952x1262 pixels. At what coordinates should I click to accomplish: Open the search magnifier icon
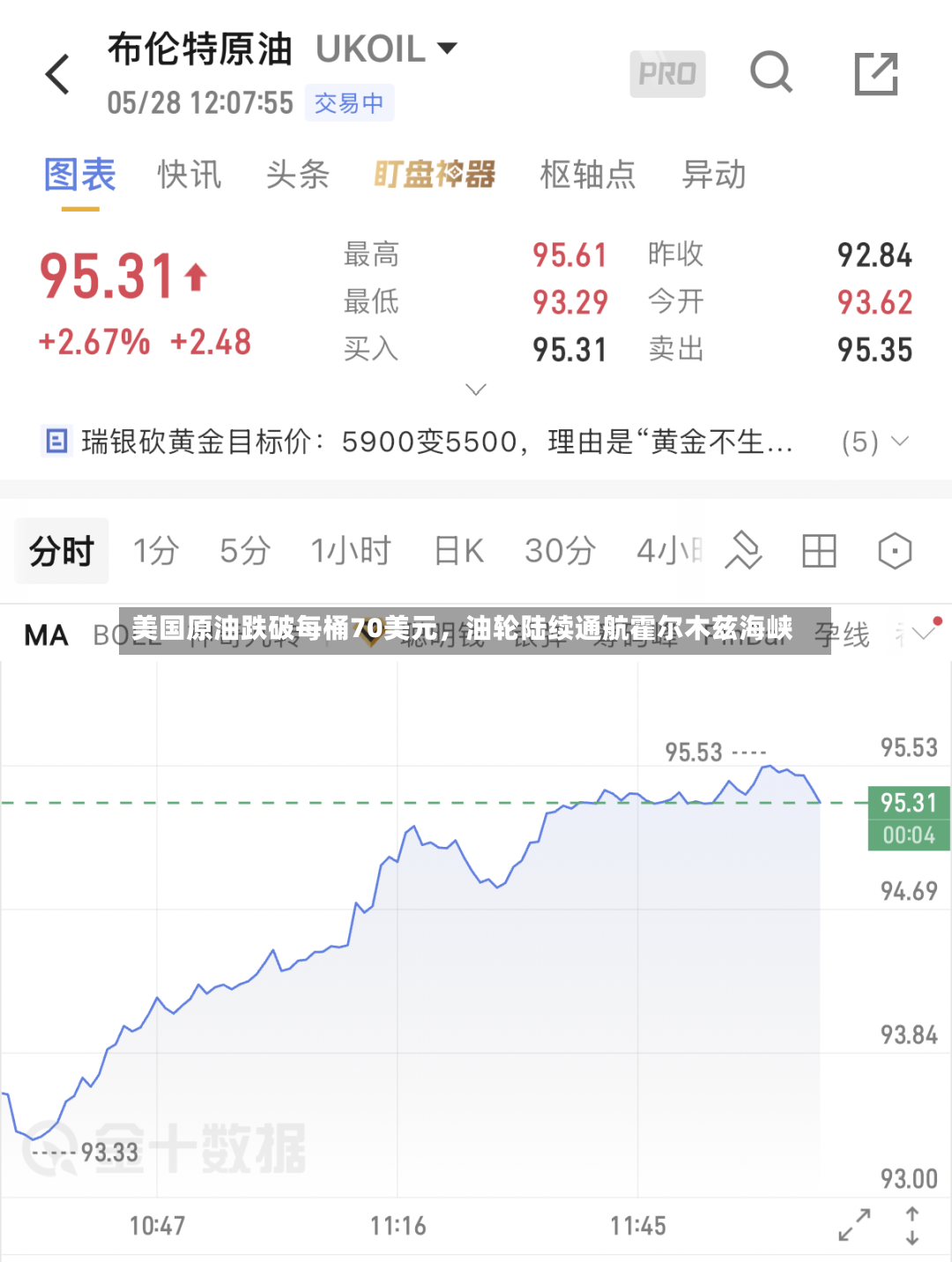click(771, 72)
